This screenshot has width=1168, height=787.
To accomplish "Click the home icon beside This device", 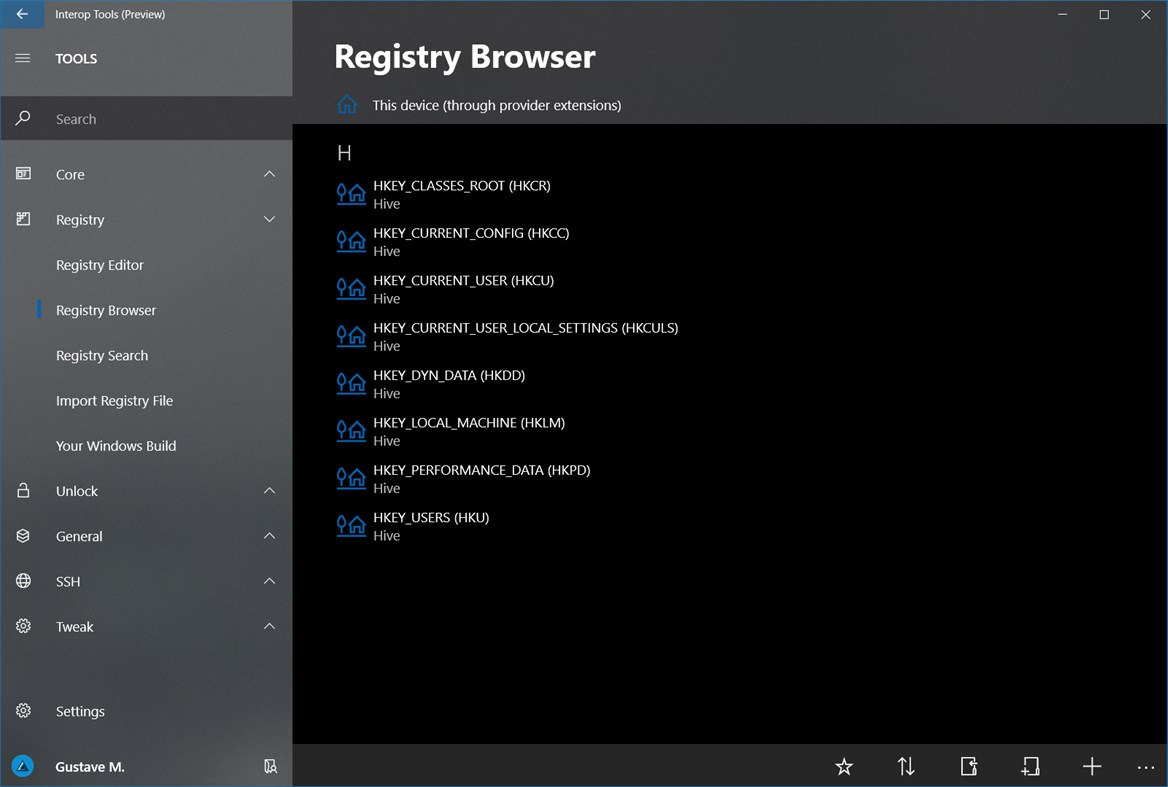I will tap(346, 105).
